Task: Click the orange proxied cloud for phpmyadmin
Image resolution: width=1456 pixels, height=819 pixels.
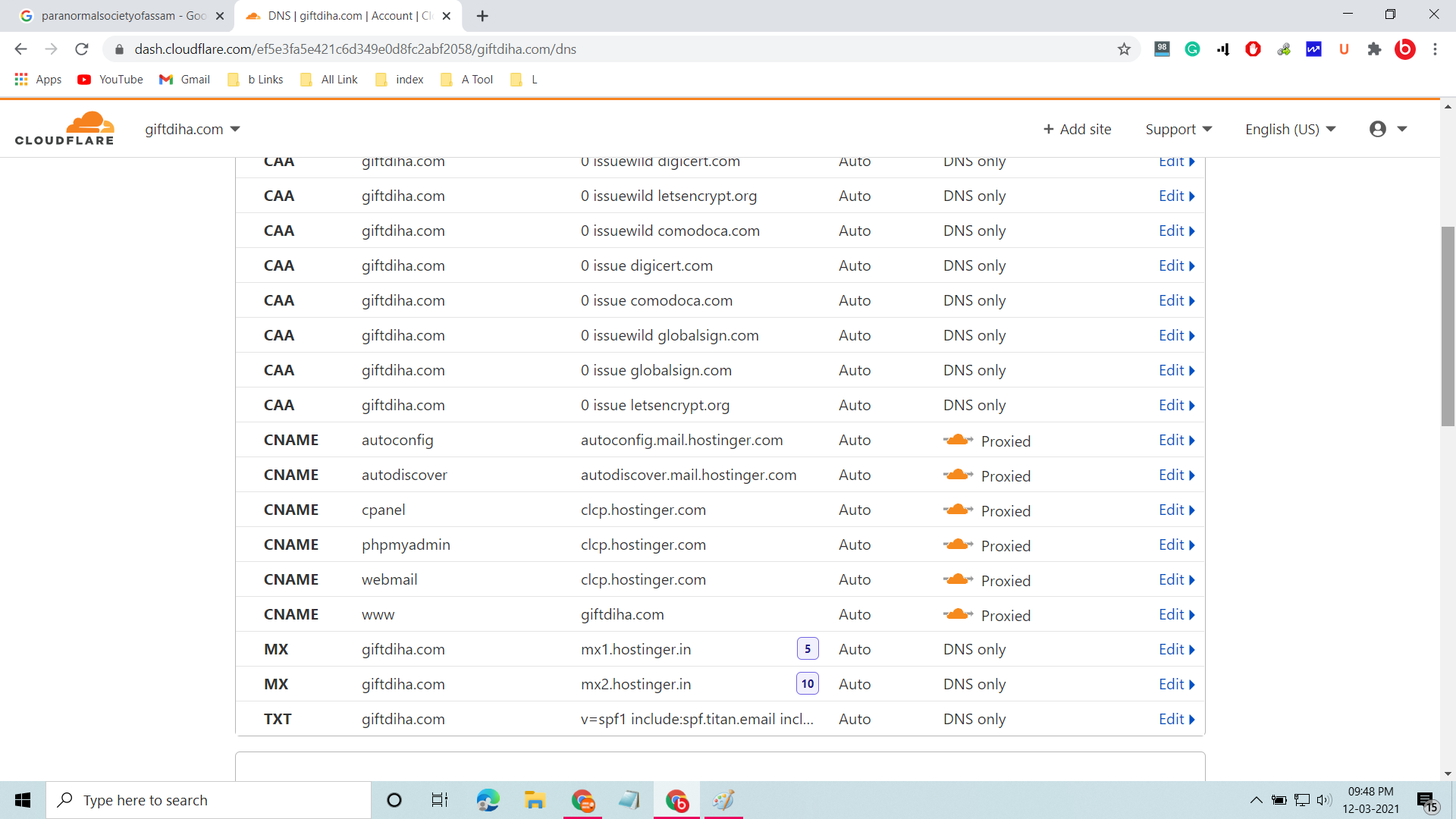Action: [x=959, y=544]
